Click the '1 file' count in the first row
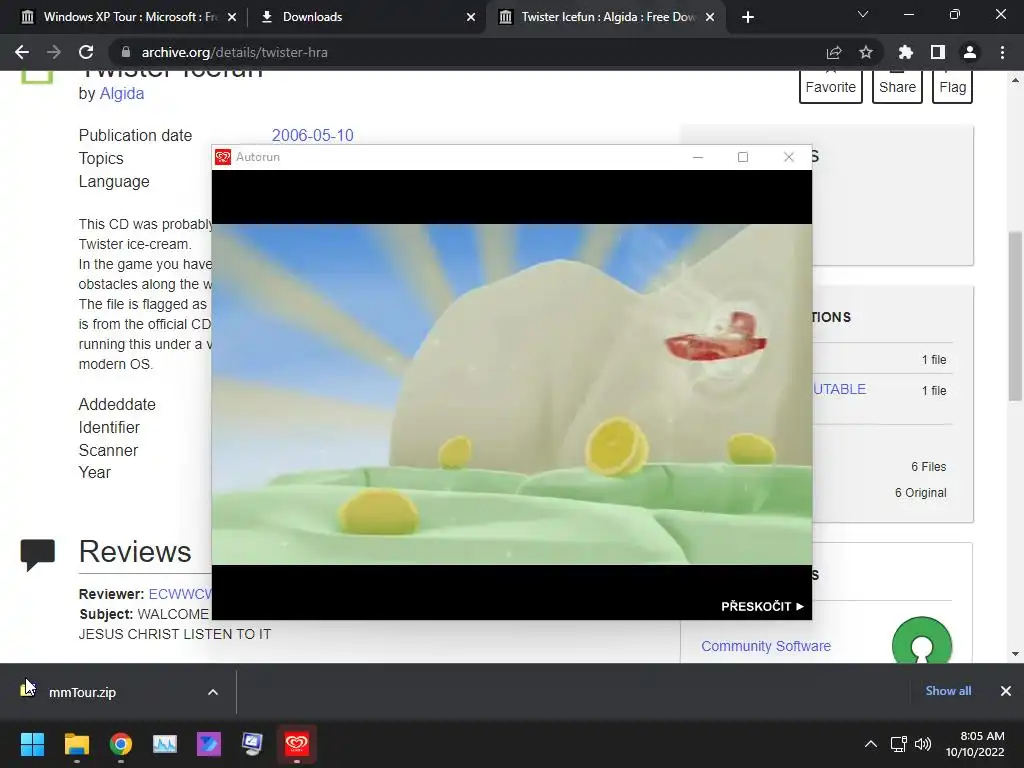1024x768 pixels. [x=934, y=360]
